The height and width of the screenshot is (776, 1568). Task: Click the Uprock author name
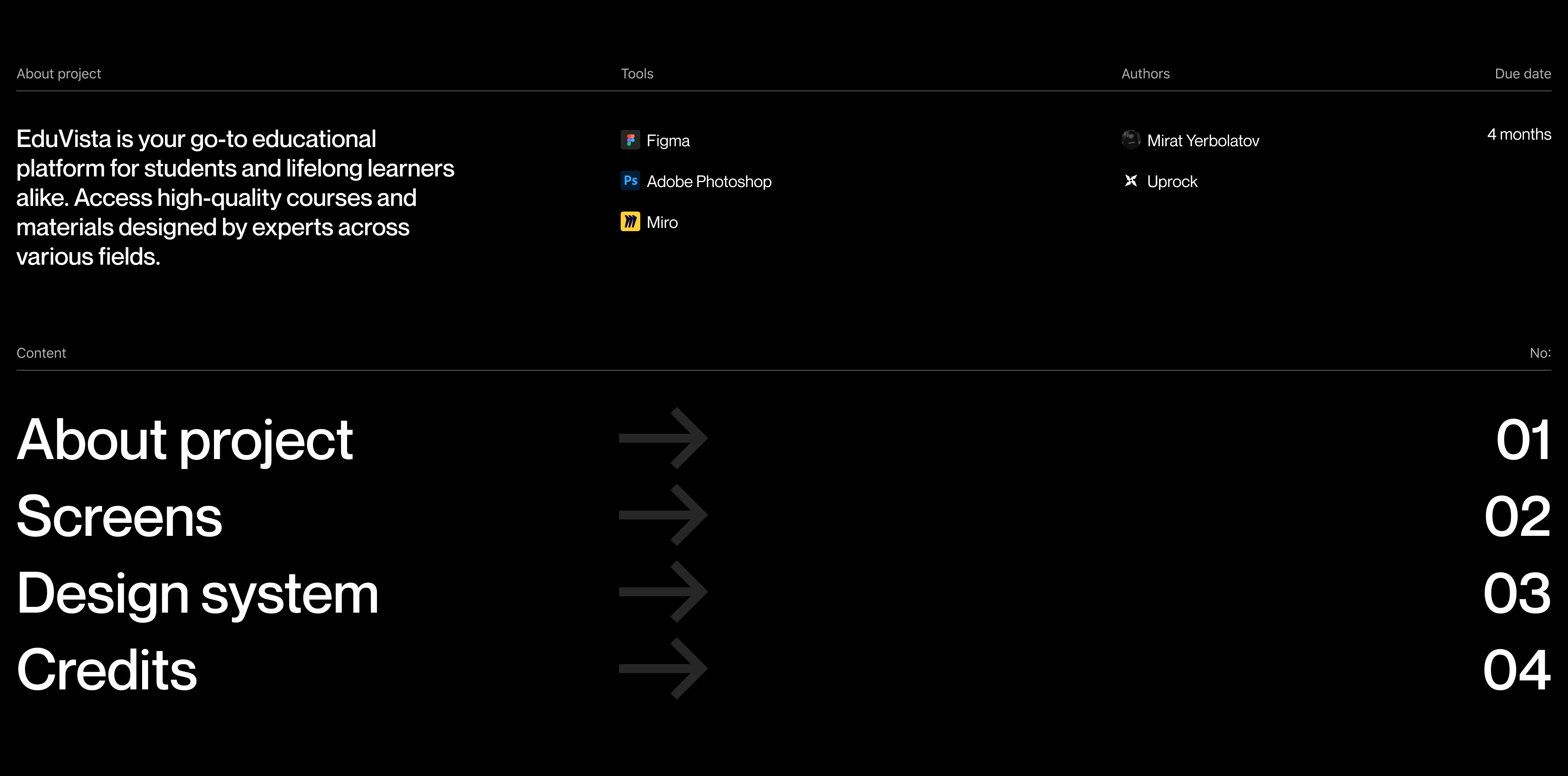click(1172, 181)
